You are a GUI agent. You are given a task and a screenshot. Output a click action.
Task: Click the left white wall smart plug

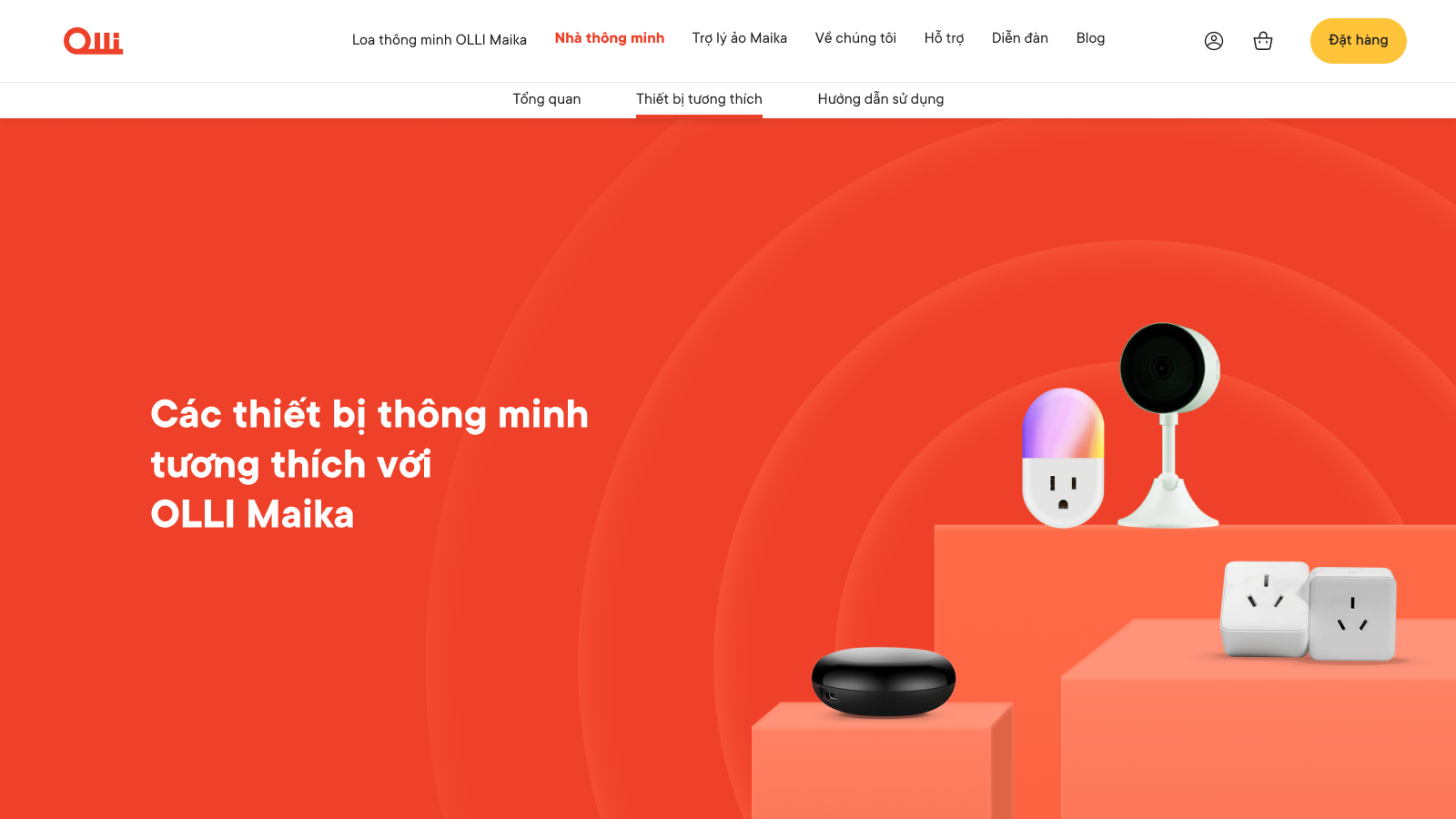click(1264, 609)
